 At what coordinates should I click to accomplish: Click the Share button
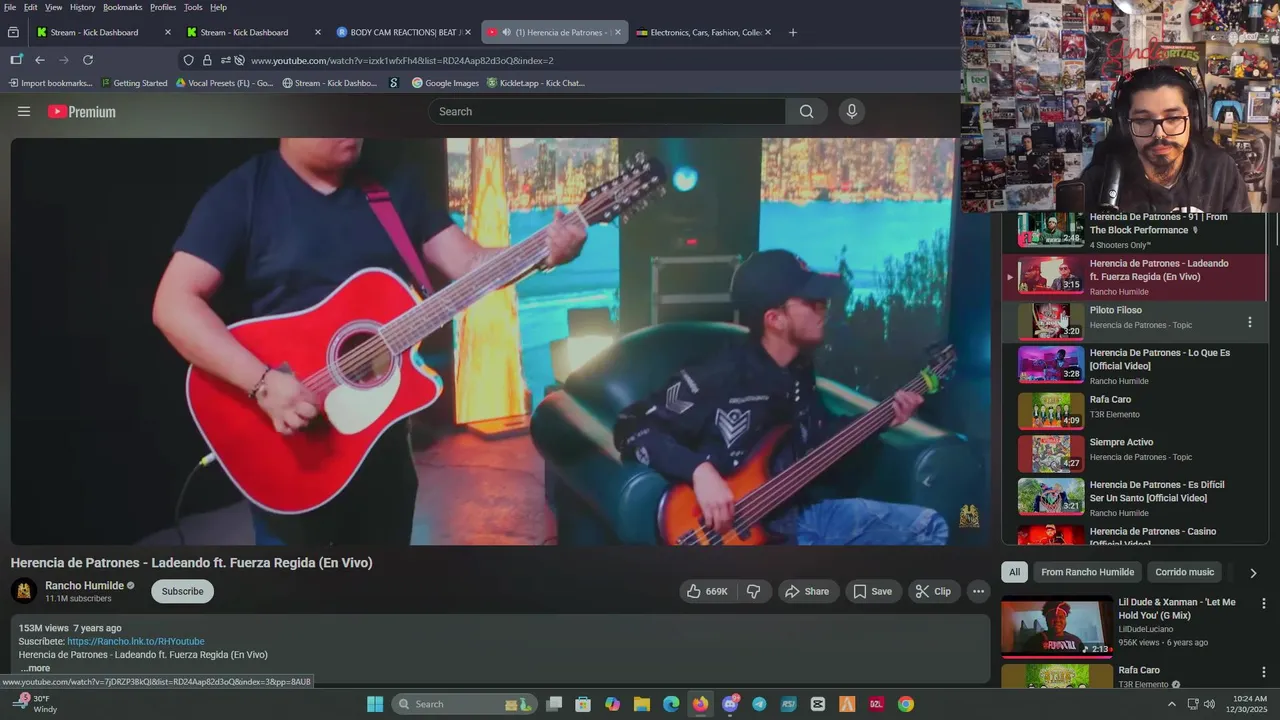pyautogui.click(x=807, y=591)
